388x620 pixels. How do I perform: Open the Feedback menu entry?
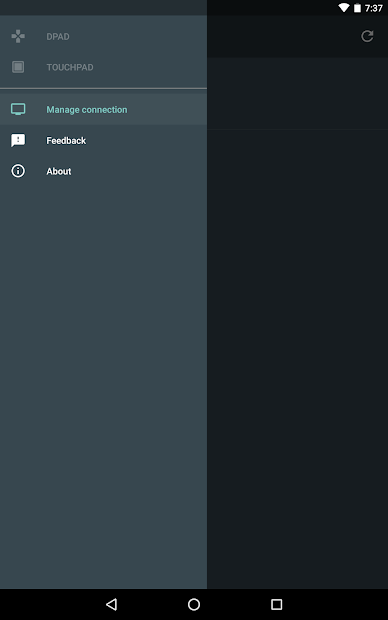pos(103,140)
